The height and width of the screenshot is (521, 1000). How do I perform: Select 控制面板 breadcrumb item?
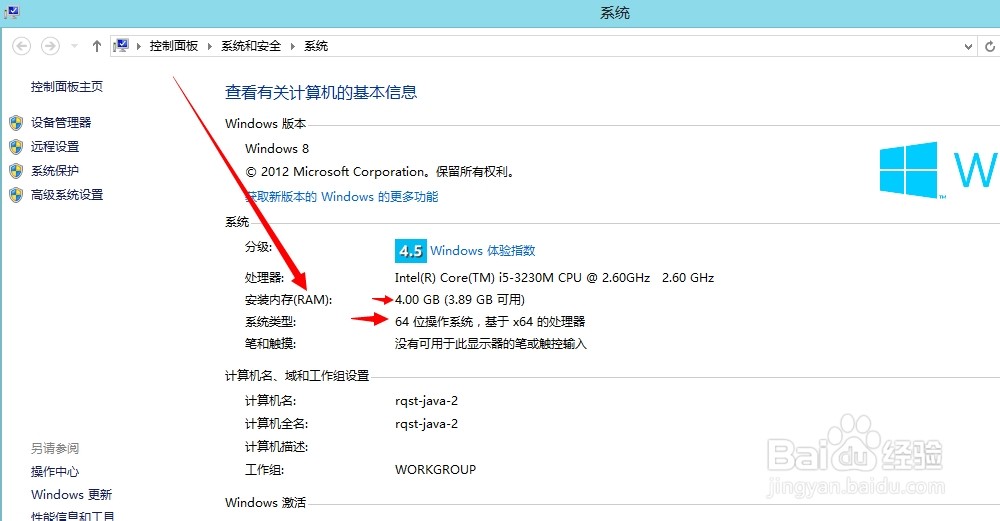point(173,46)
